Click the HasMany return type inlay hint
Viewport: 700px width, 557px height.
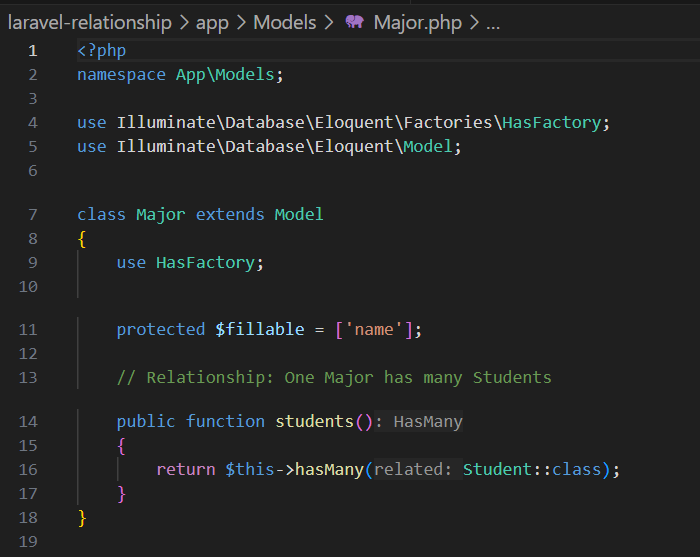pos(427,421)
